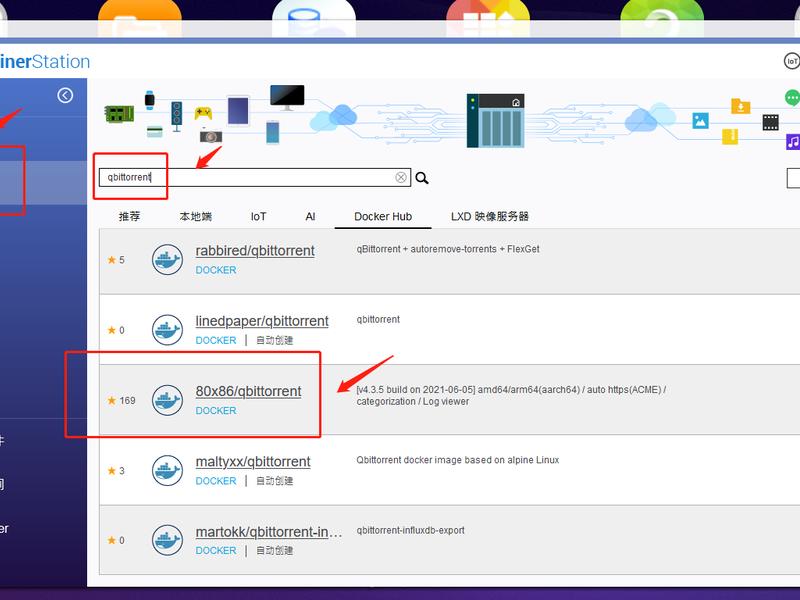
Task: Click the desktop monitor icon in the banner
Action: click(x=287, y=97)
